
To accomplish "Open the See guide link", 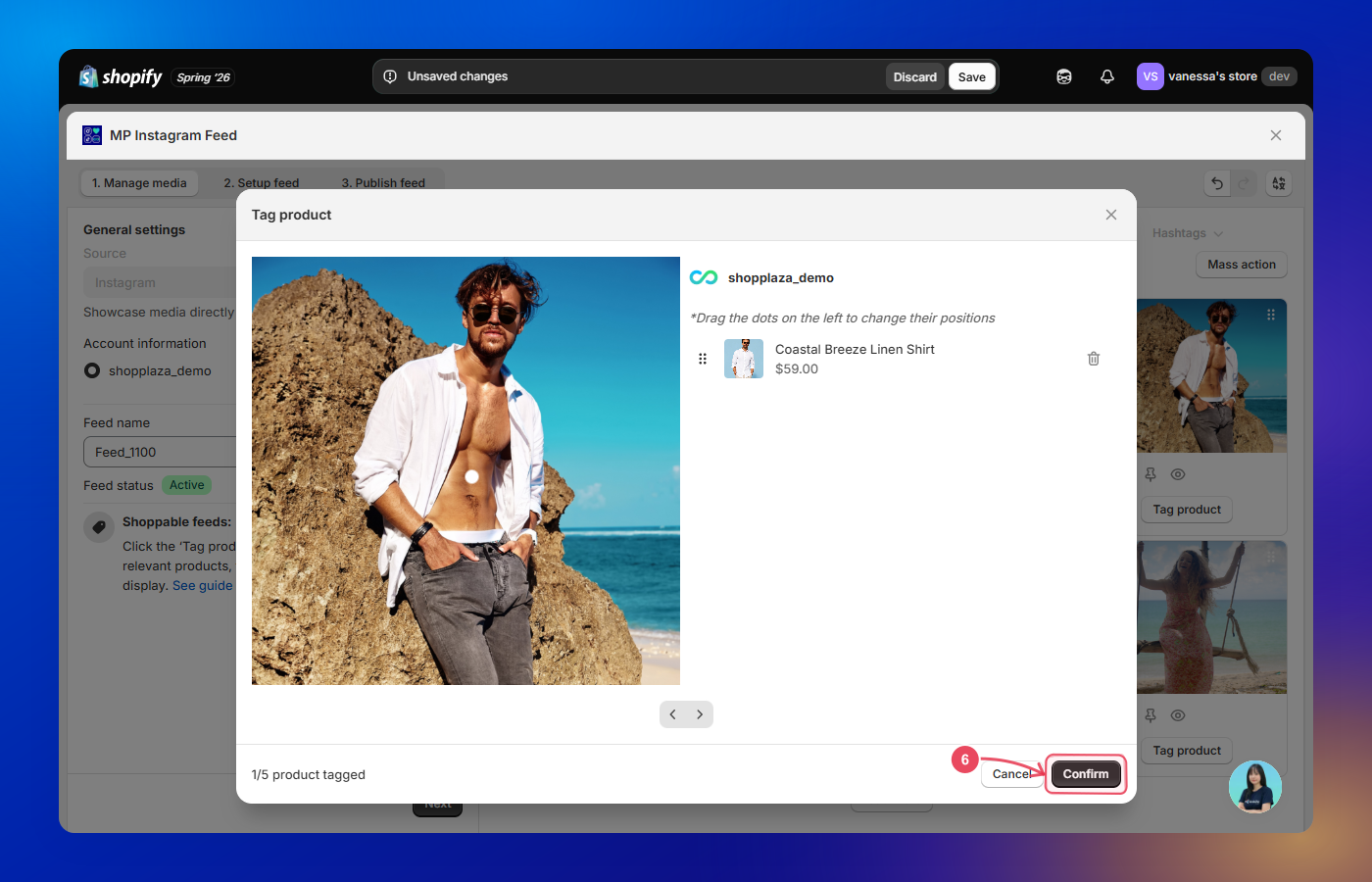I will [x=203, y=586].
